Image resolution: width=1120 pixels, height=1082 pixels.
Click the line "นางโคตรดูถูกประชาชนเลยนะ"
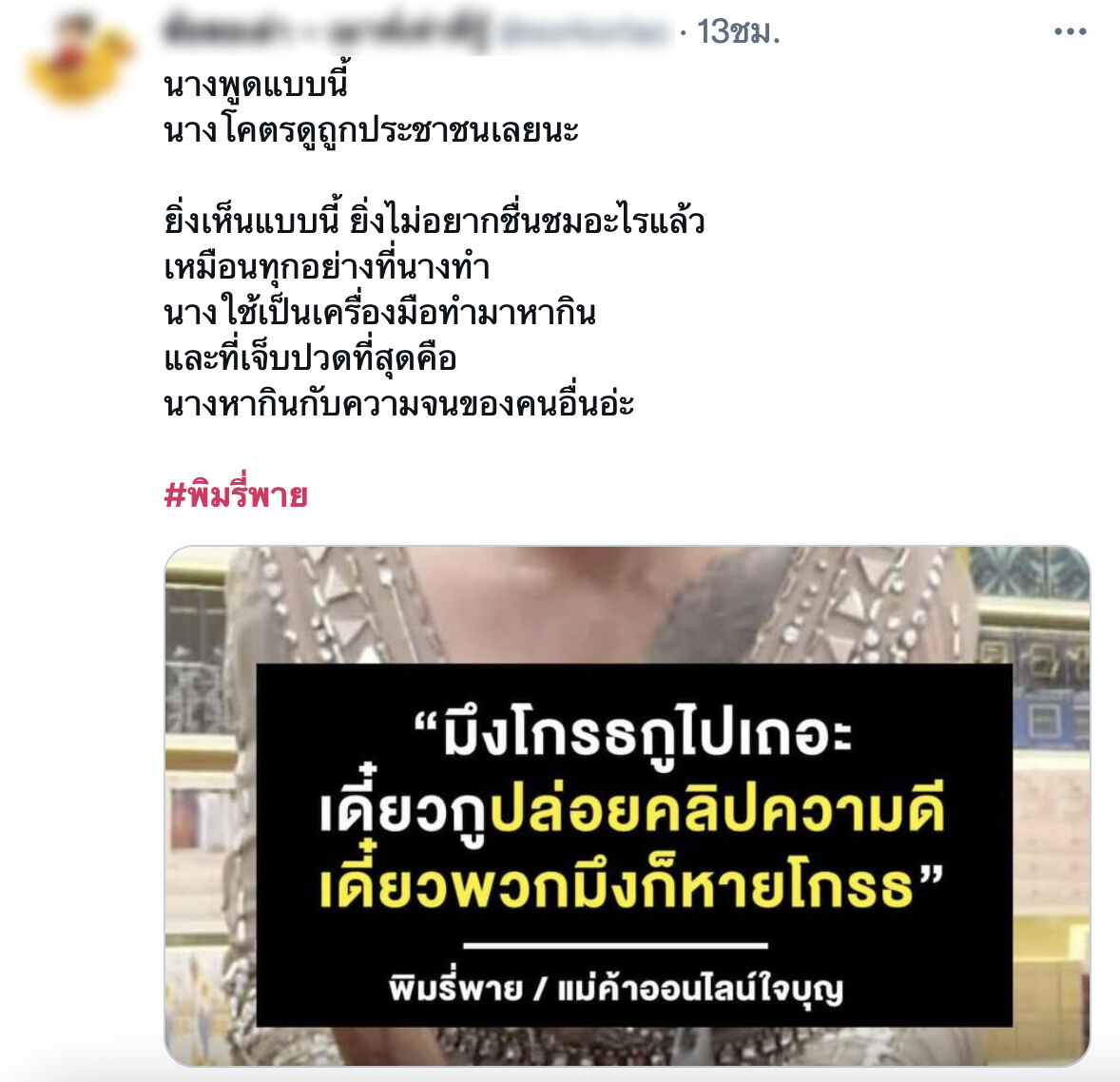coord(371,131)
